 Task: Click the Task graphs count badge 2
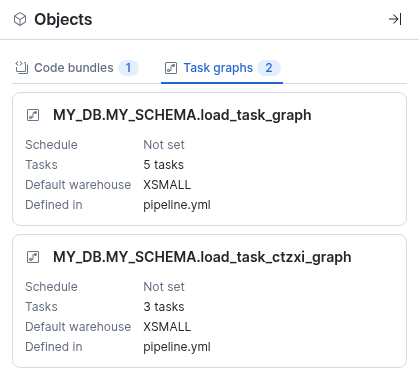point(269,68)
